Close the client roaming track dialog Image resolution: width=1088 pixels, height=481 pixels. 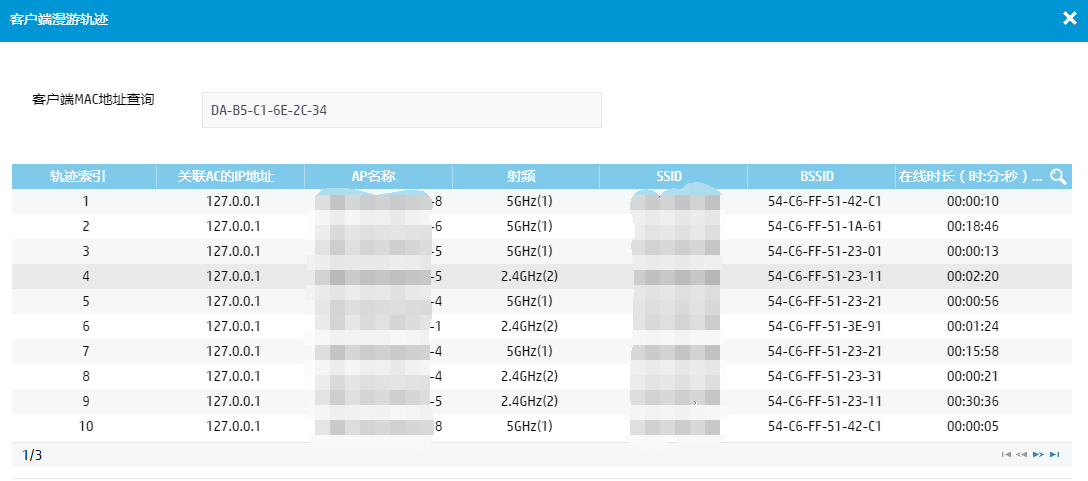pos(1069,19)
